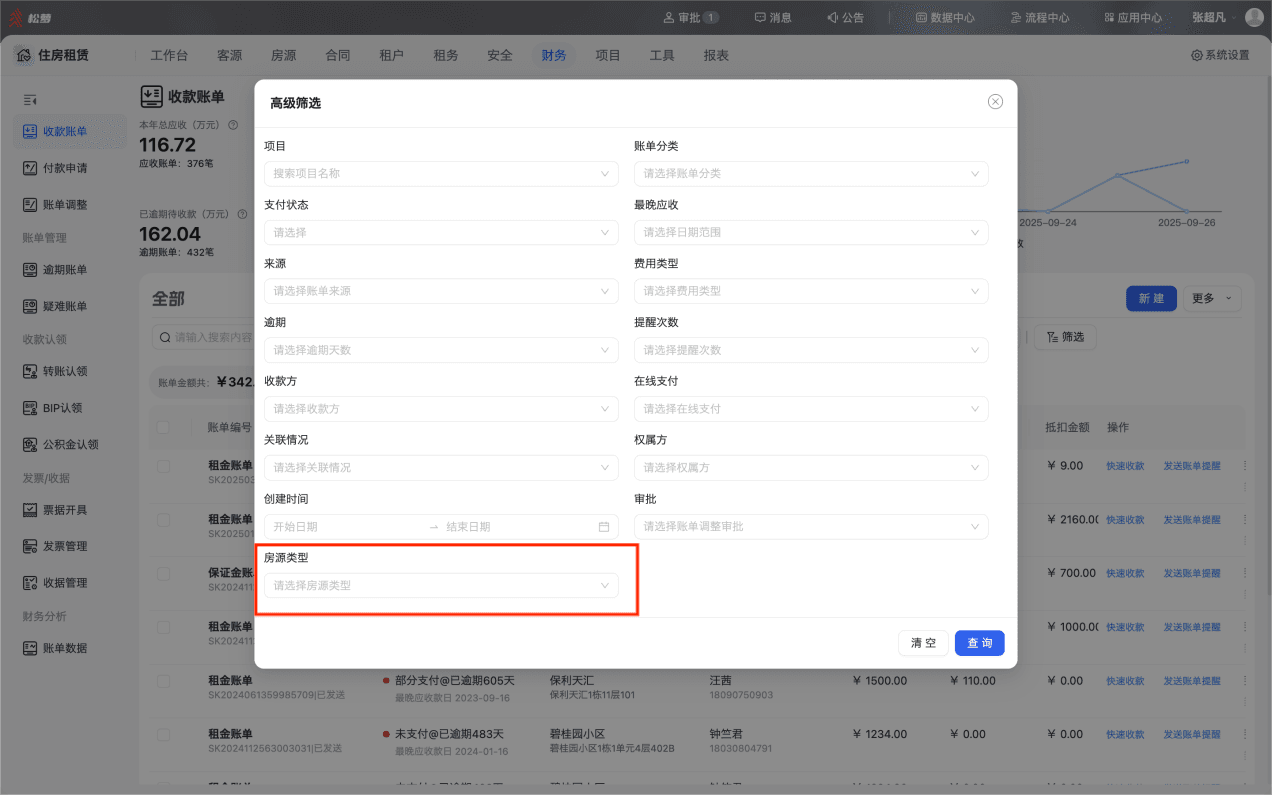Open 系统设置 gear icon
This screenshot has height=795, width=1272.
point(1196,56)
